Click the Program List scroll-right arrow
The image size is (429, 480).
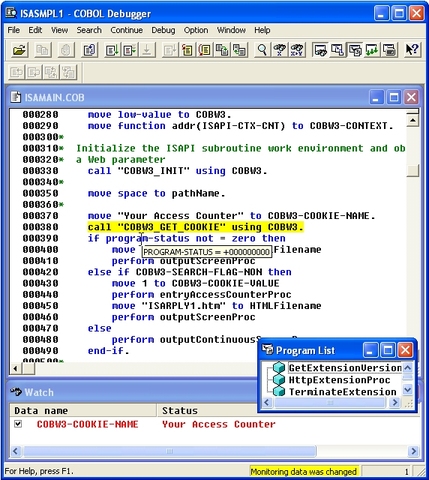pos(395,402)
